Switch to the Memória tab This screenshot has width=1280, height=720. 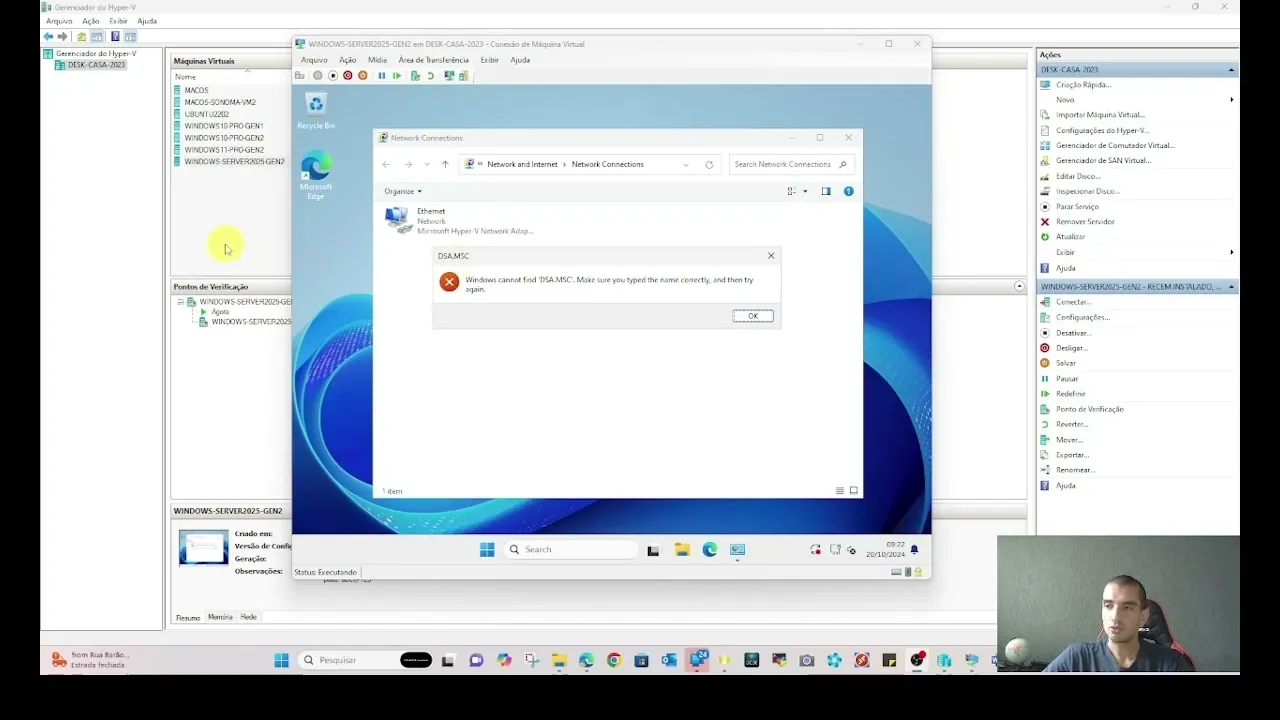[x=220, y=617]
